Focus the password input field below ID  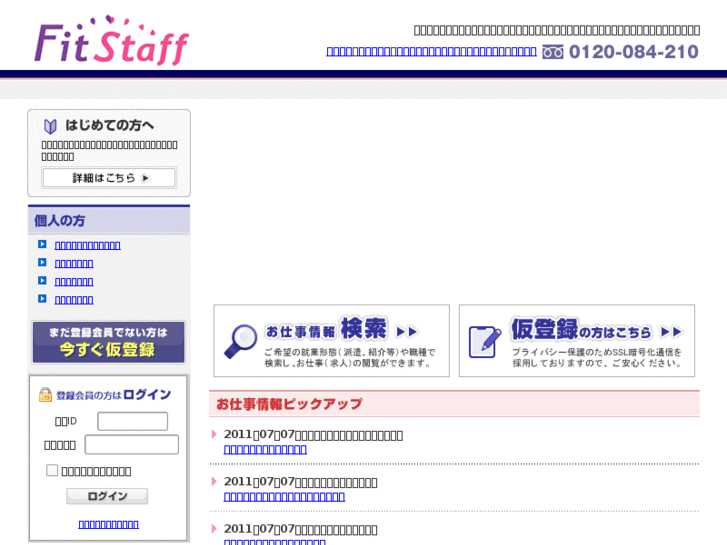[x=132, y=444]
